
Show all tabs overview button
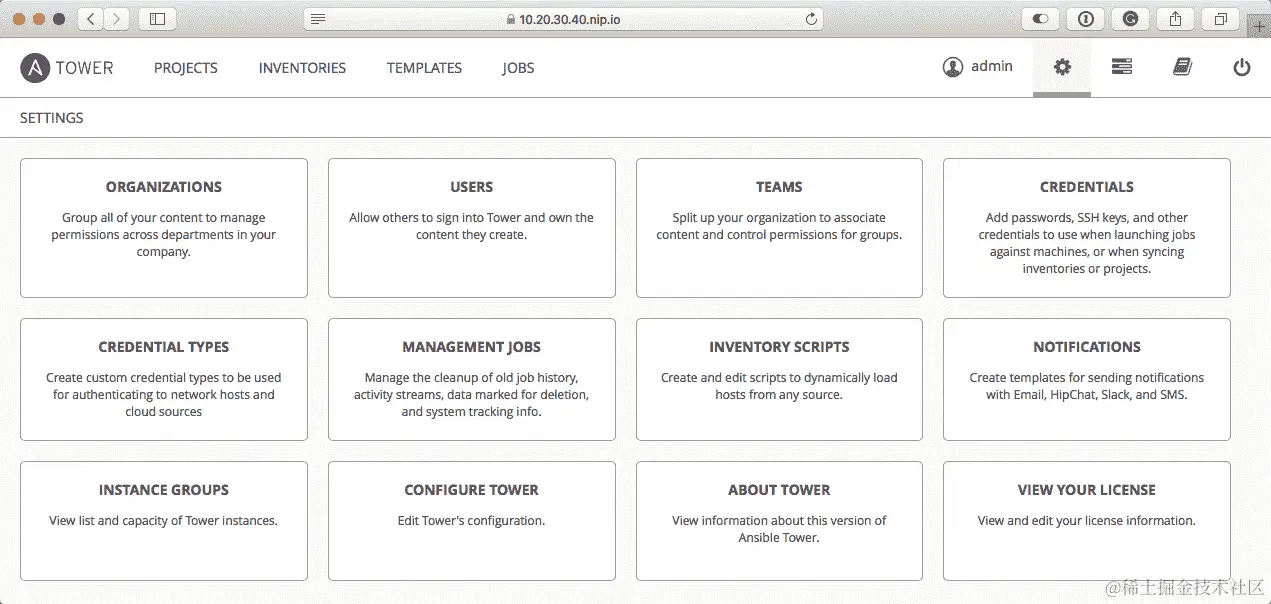pyautogui.click(x=1220, y=18)
